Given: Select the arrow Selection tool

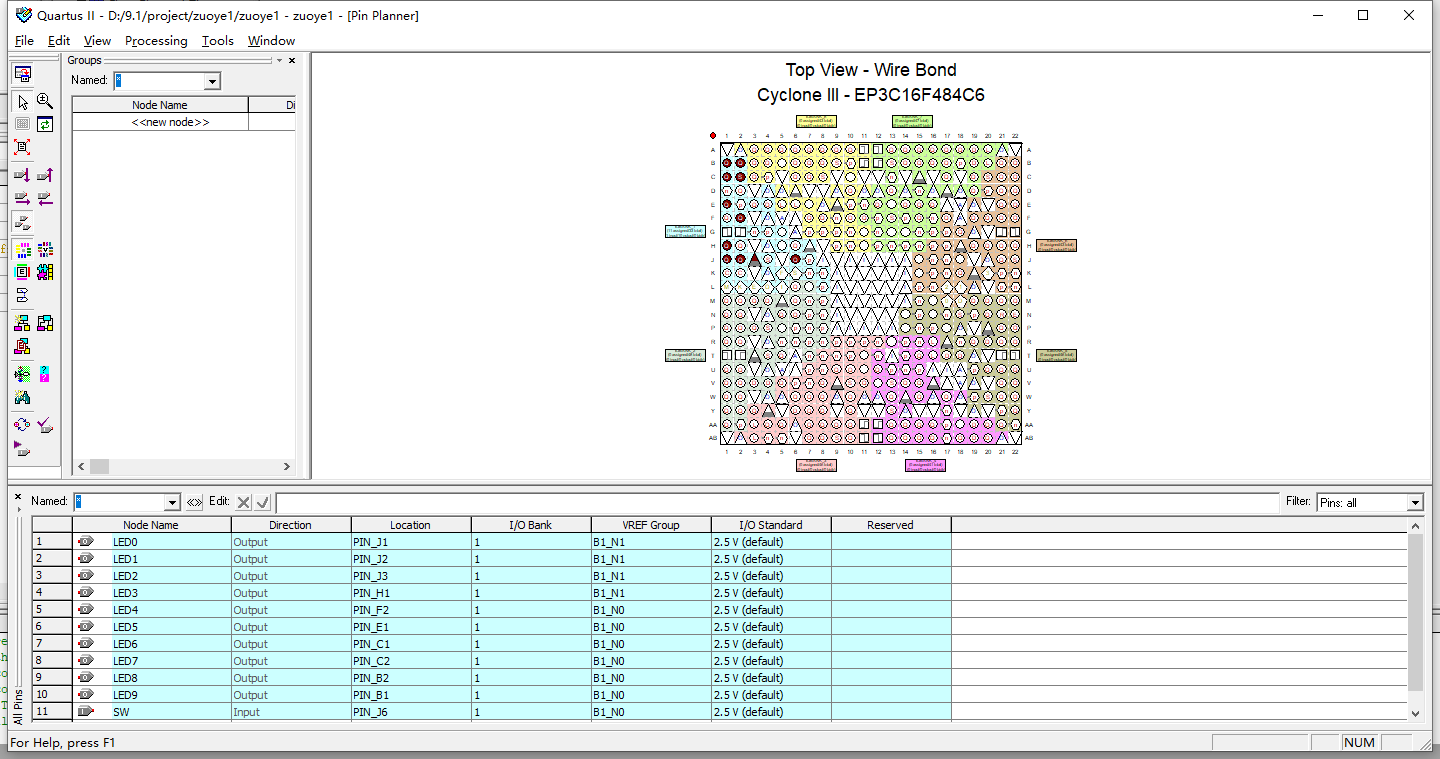Looking at the screenshot, I should (x=22, y=102).
